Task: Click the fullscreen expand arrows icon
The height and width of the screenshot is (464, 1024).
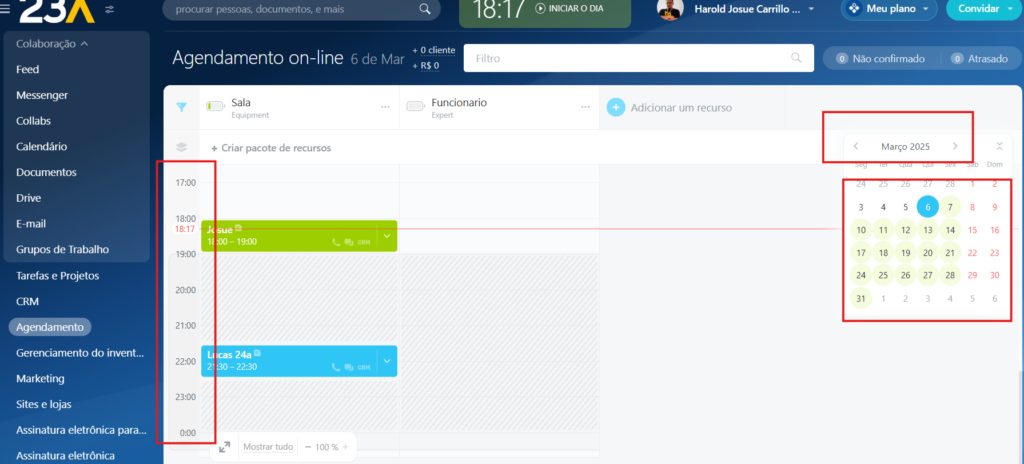Action: pyautogui.click(x=225, y=447)
